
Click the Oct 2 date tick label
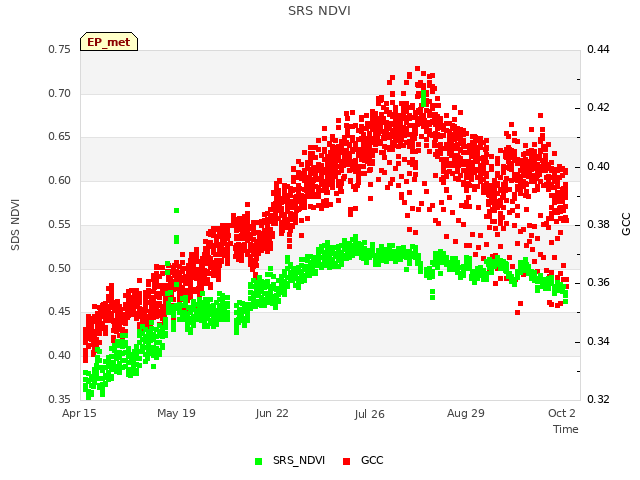point(562,413)
